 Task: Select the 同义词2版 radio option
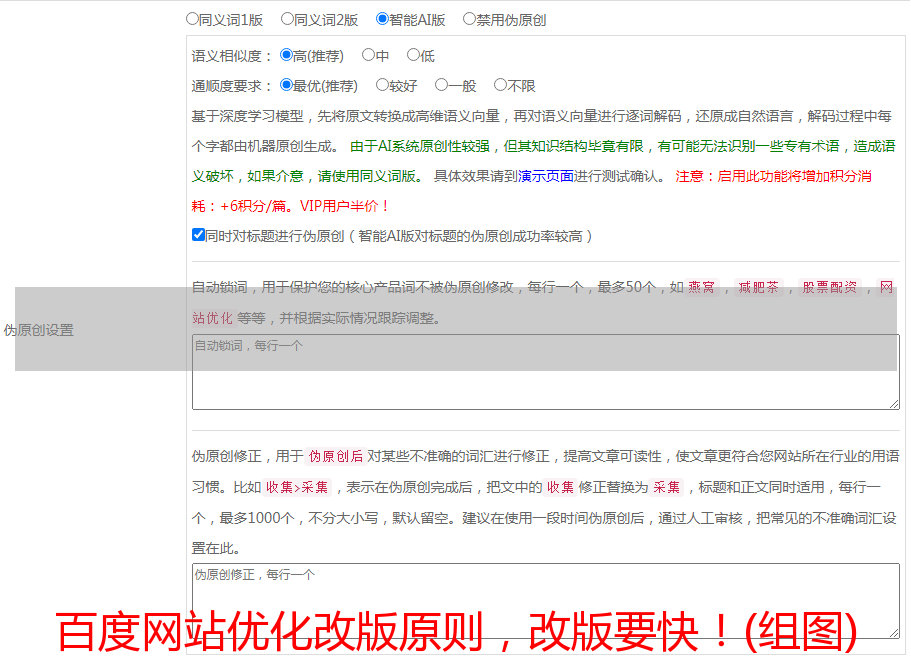(287, 19)
